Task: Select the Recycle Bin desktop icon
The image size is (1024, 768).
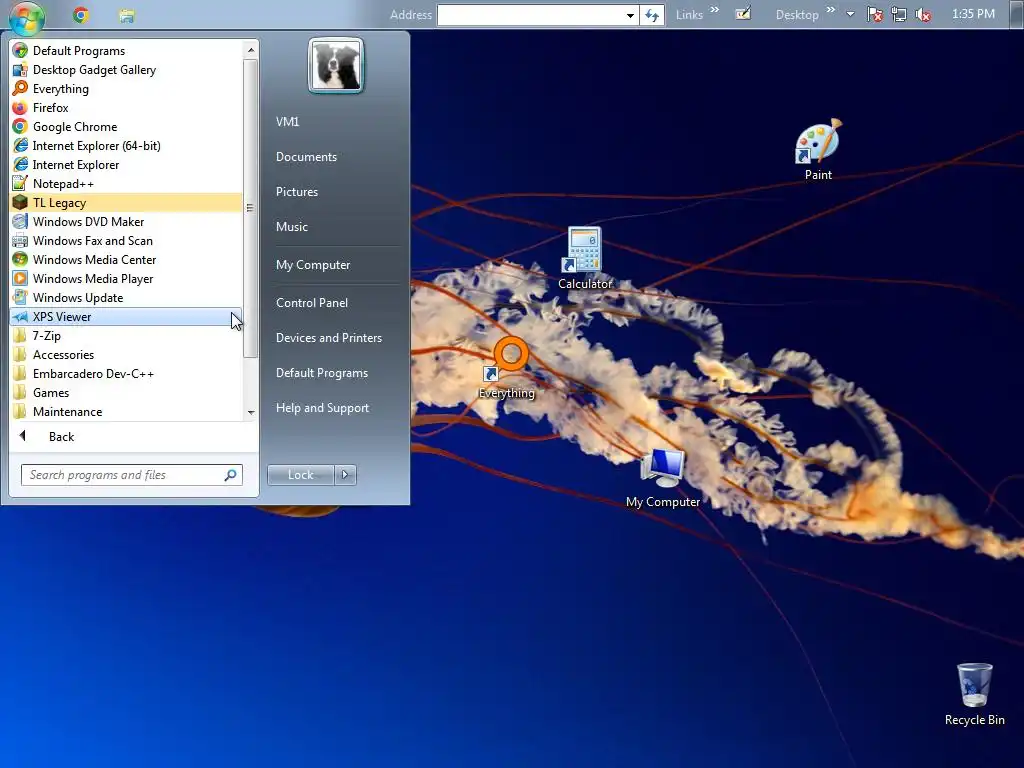Action: 974,694
